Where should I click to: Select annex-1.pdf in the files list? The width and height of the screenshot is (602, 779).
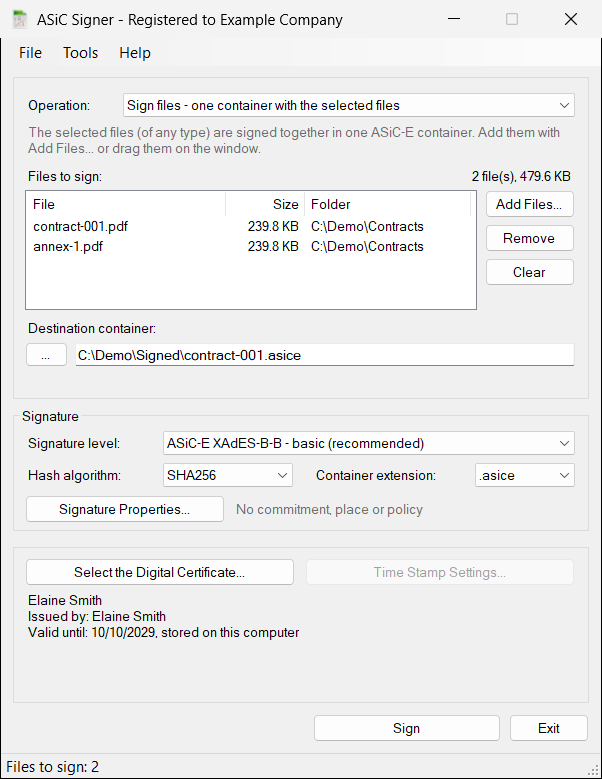[x=68, y=246]
